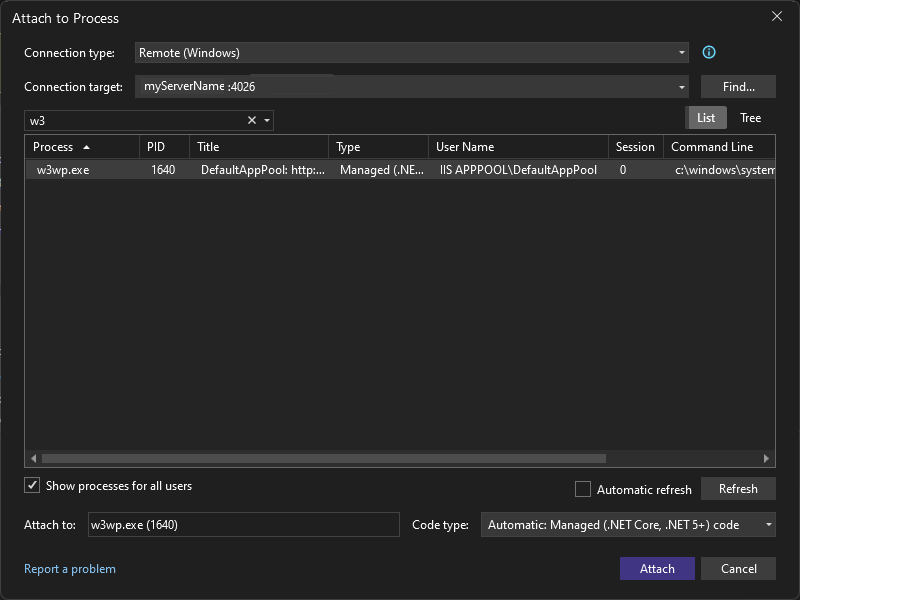This screenshot has height=600, width=912.
Task: Enable Automatic refresh
Action: 583,489
